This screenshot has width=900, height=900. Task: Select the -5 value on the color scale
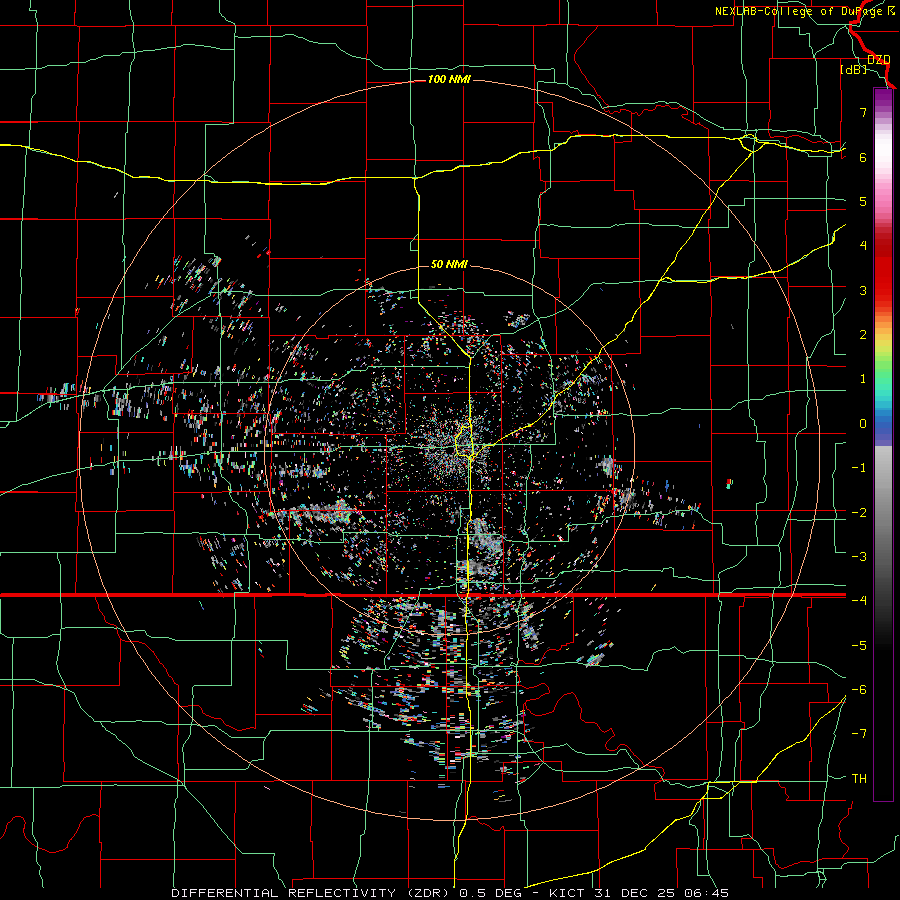pyautogui.click(x=859, y=646)
